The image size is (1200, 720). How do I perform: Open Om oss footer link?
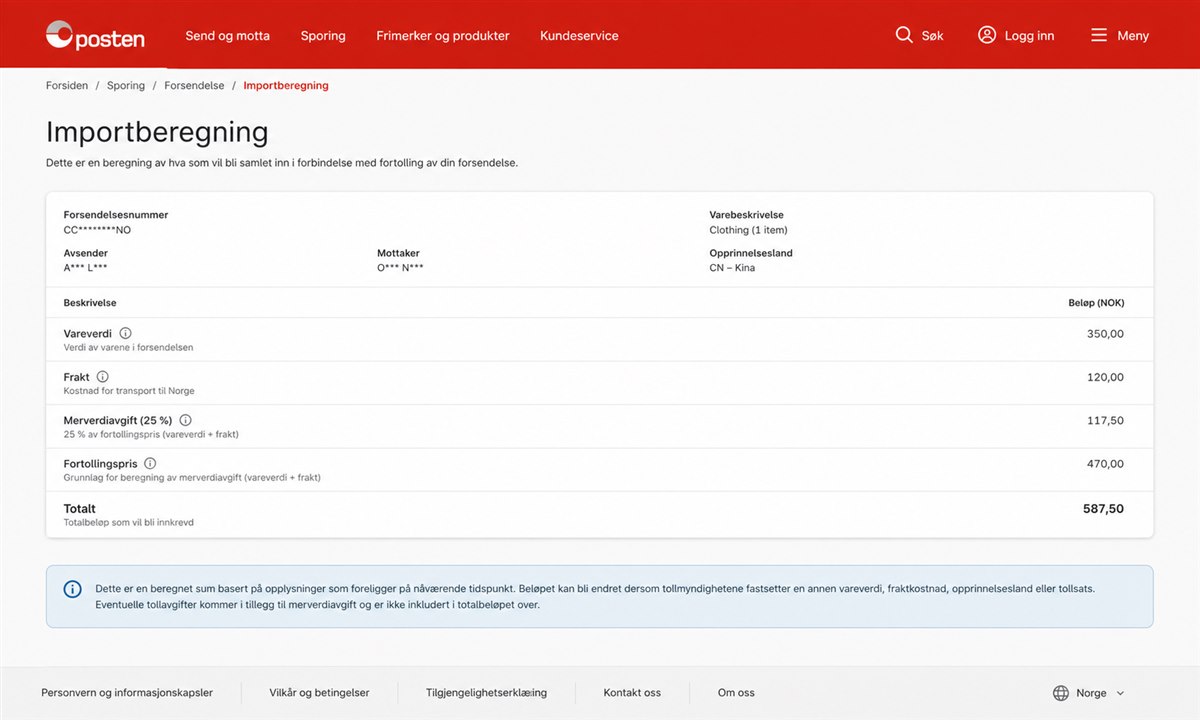[736, 693]
